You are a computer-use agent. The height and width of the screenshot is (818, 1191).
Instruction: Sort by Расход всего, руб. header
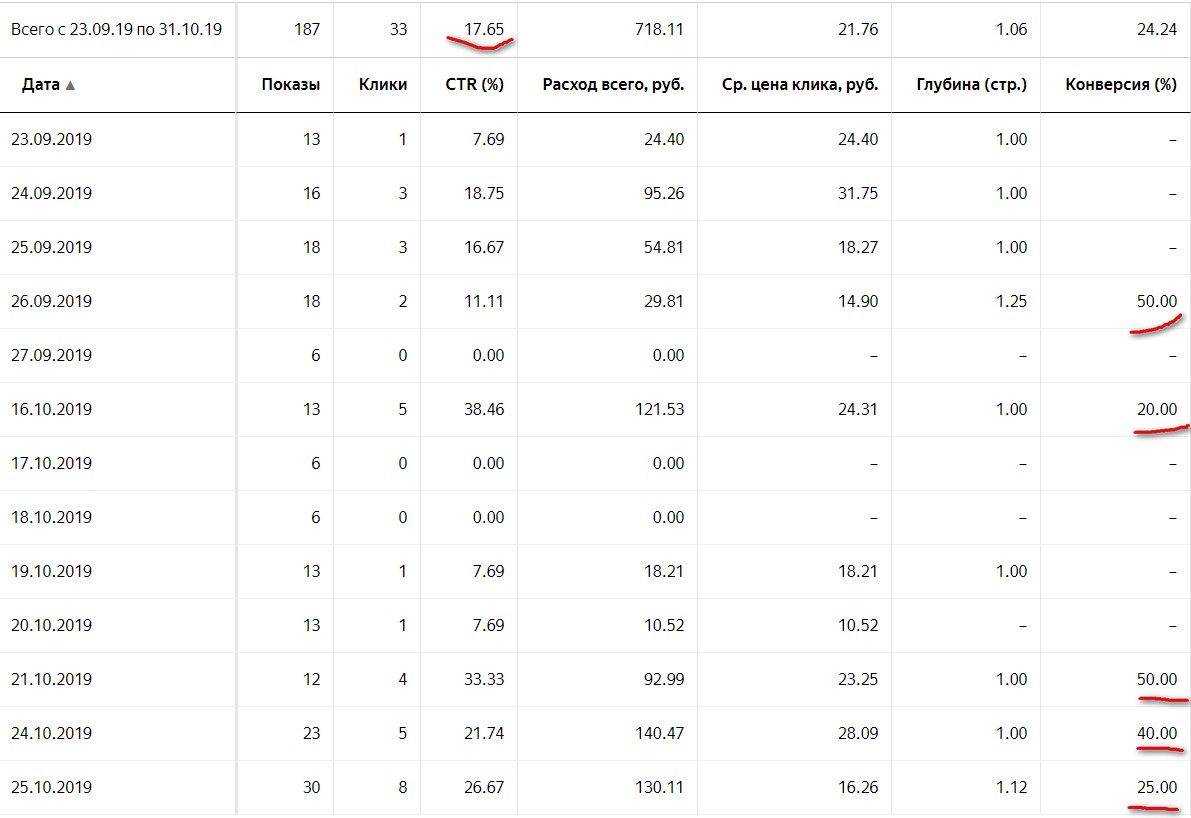613,85
